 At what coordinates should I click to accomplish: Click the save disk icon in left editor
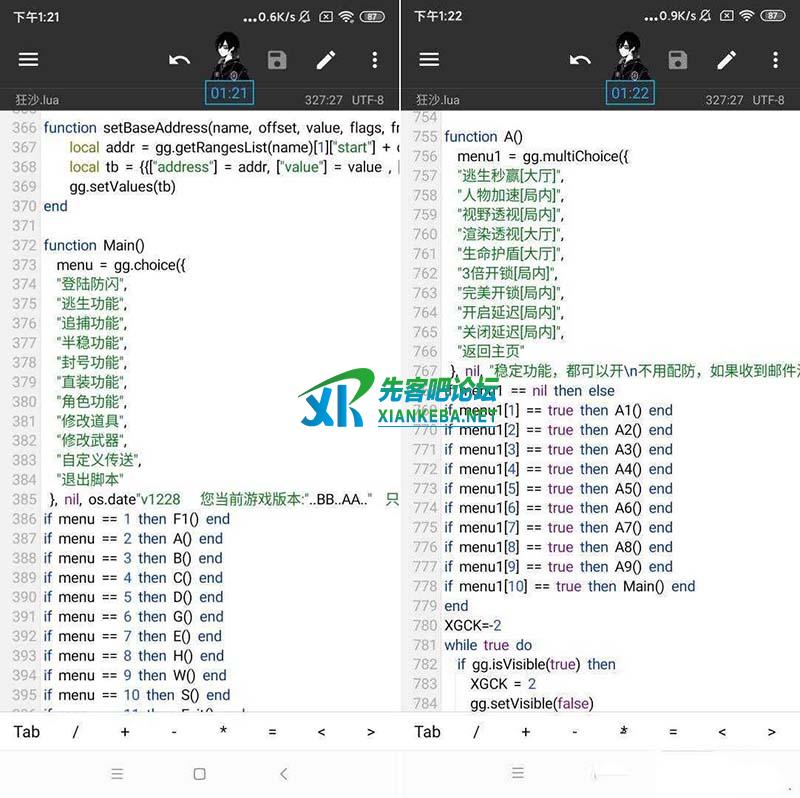(277, 60)
